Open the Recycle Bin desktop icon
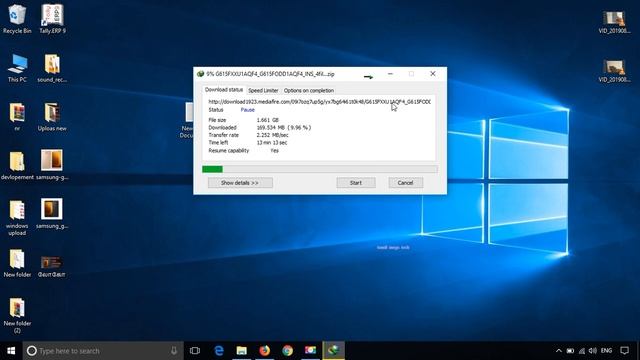 16,18
